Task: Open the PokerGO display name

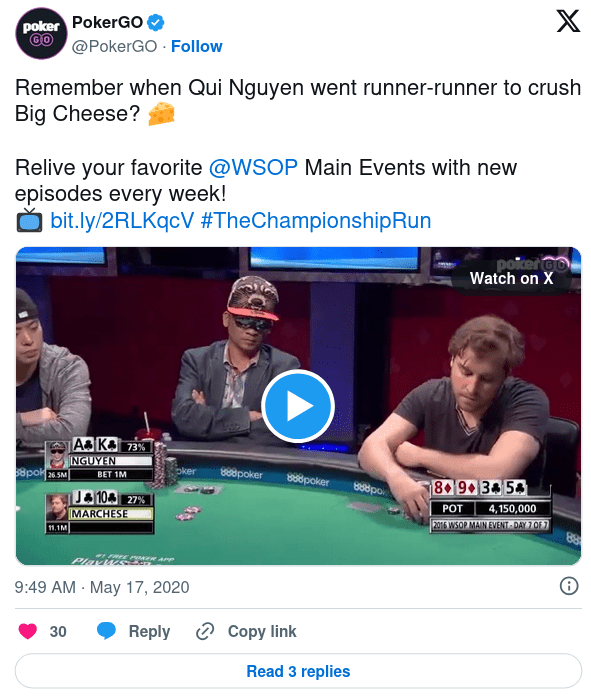Action: click(108, 22)
